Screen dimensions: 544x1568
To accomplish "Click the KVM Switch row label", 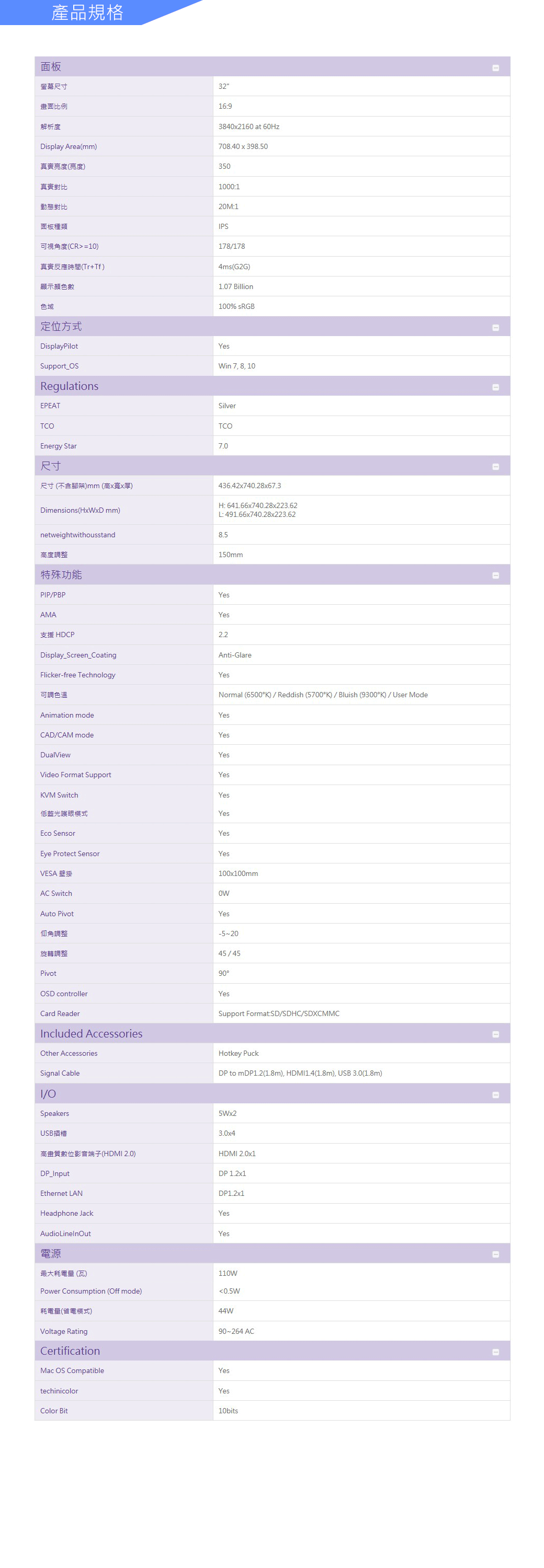I will pos(59,795).
